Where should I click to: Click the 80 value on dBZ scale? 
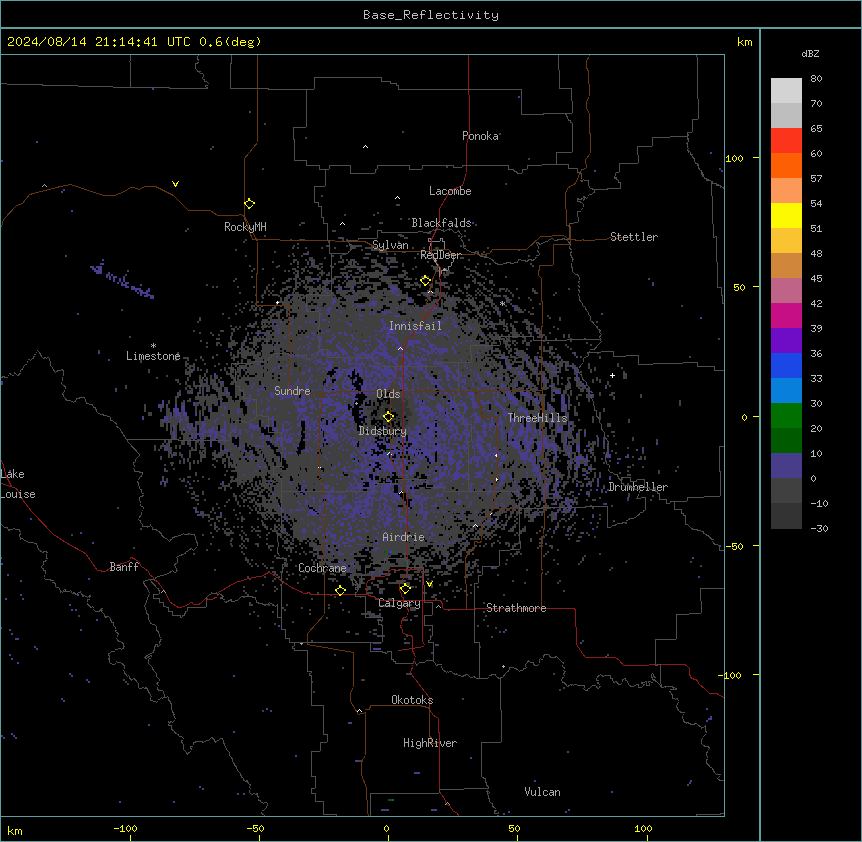[x=816, y=79]
